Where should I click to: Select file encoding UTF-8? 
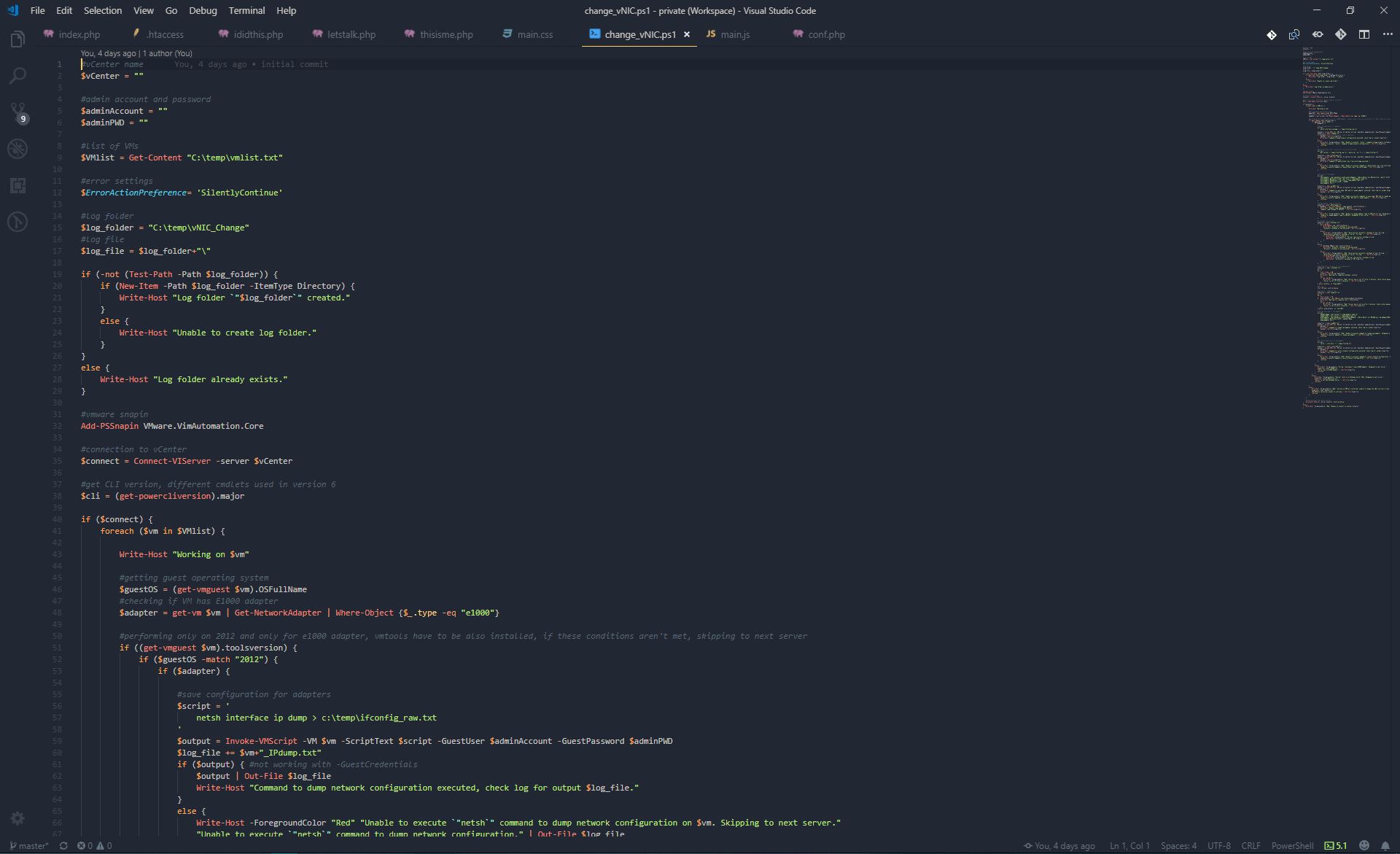pyautogui.click(x=1219, y=846)
